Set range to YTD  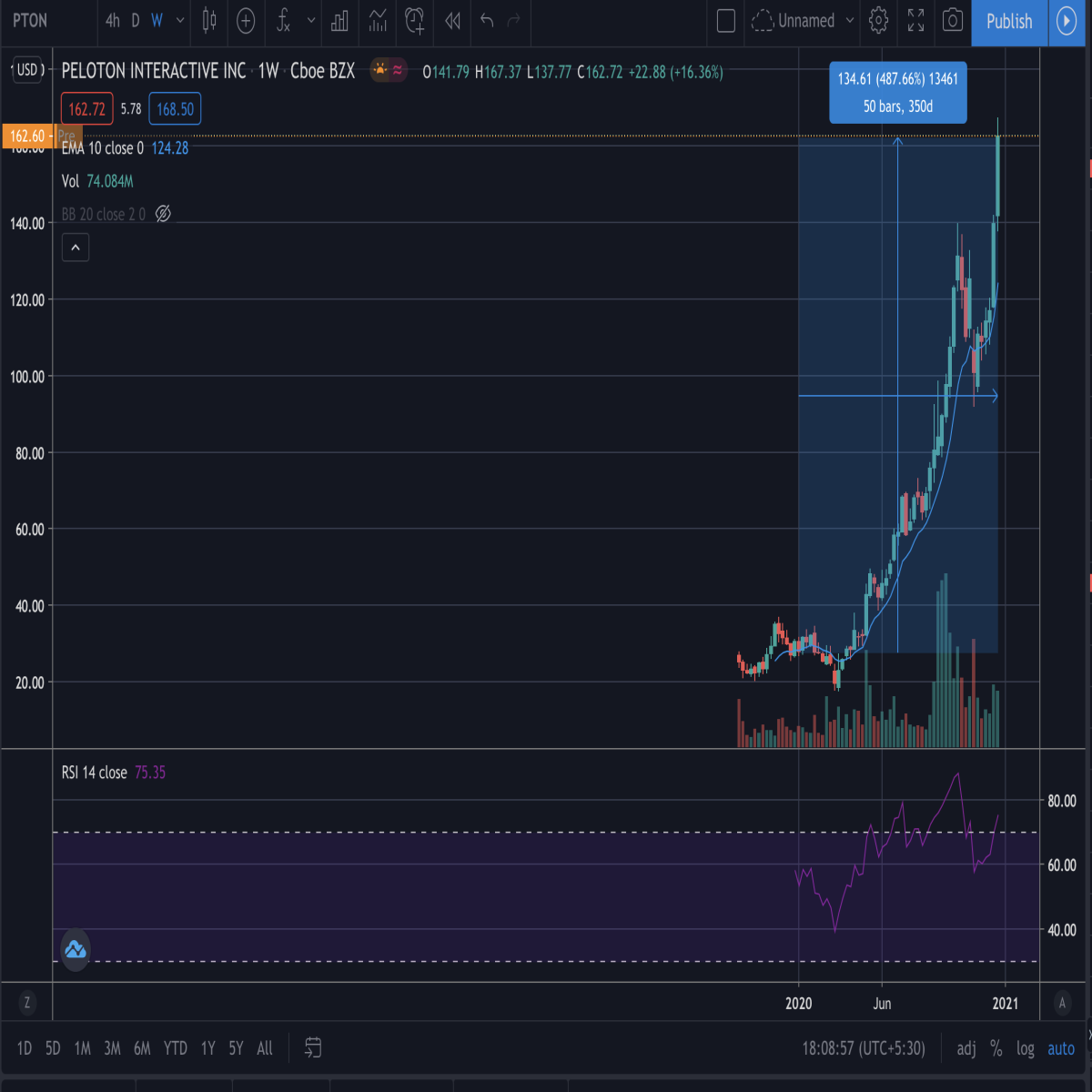pos(176,1048)
